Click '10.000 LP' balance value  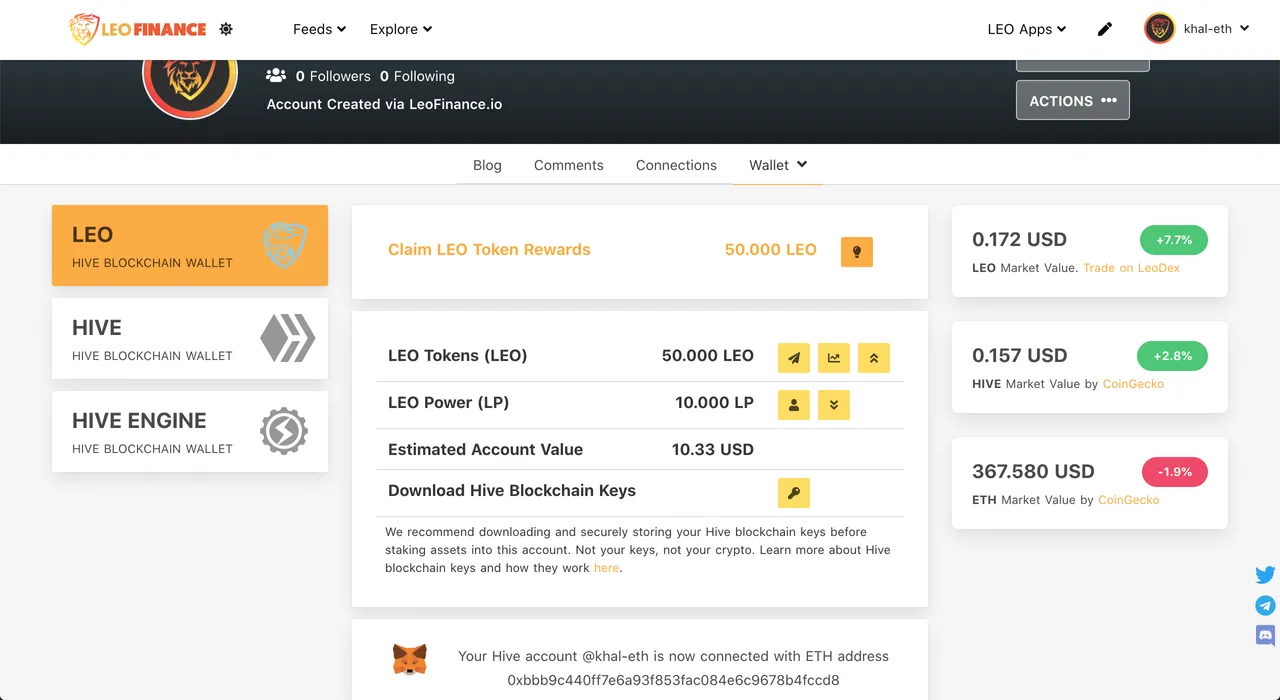[x=714, y=403]
